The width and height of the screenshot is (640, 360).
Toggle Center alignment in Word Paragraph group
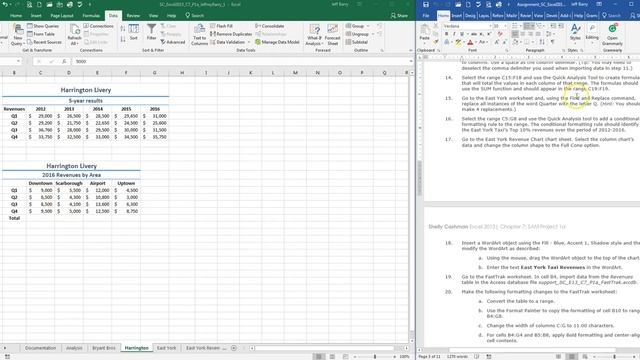523,34
